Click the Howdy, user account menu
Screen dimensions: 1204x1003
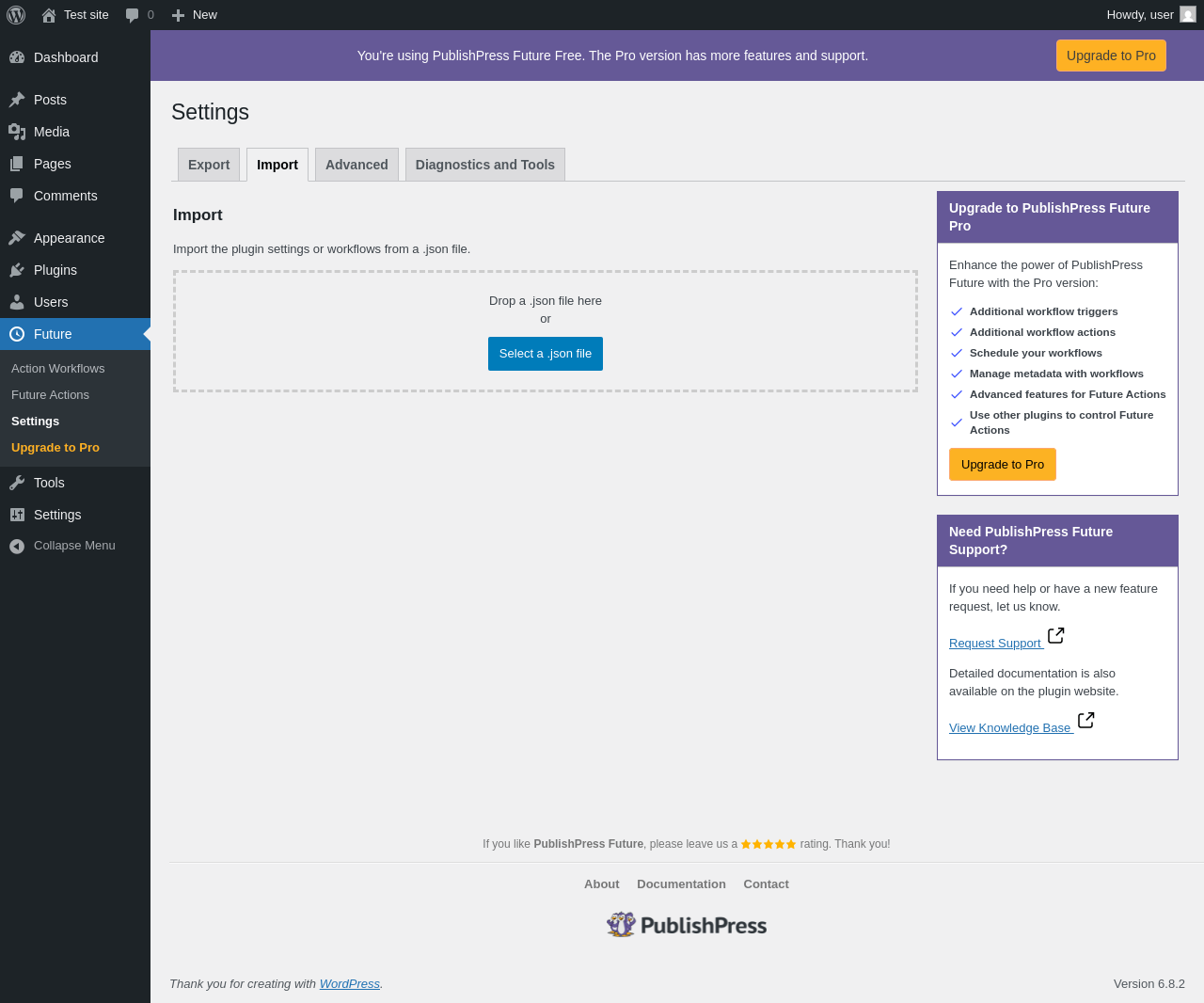[1151, 15]
